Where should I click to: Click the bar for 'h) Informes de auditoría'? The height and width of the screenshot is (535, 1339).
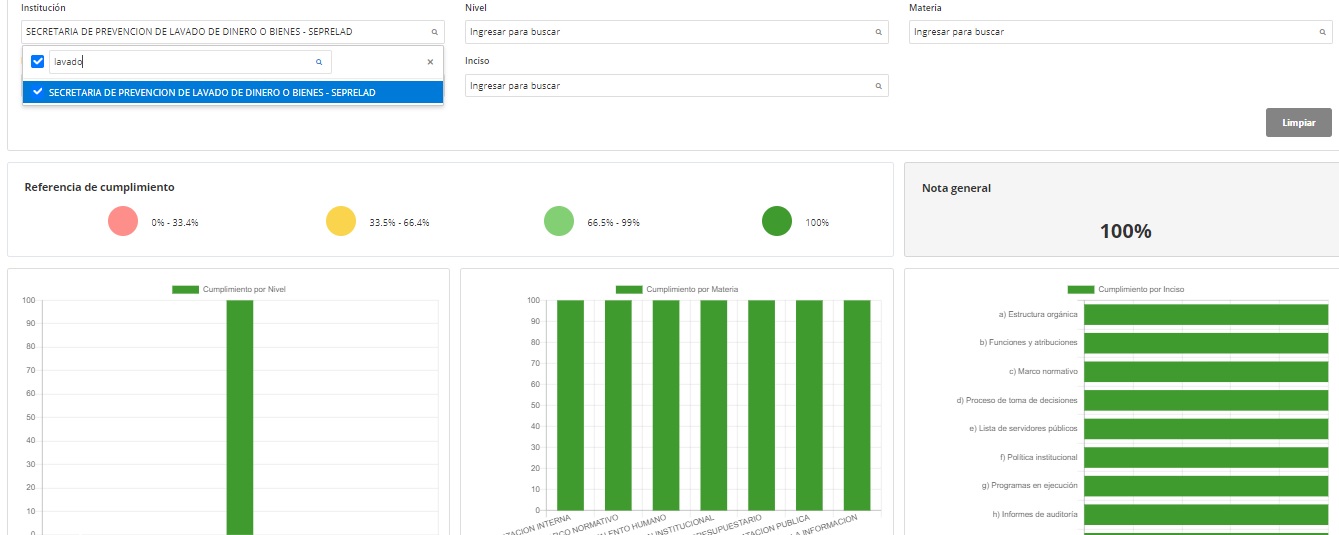(x=1206, y=514)
